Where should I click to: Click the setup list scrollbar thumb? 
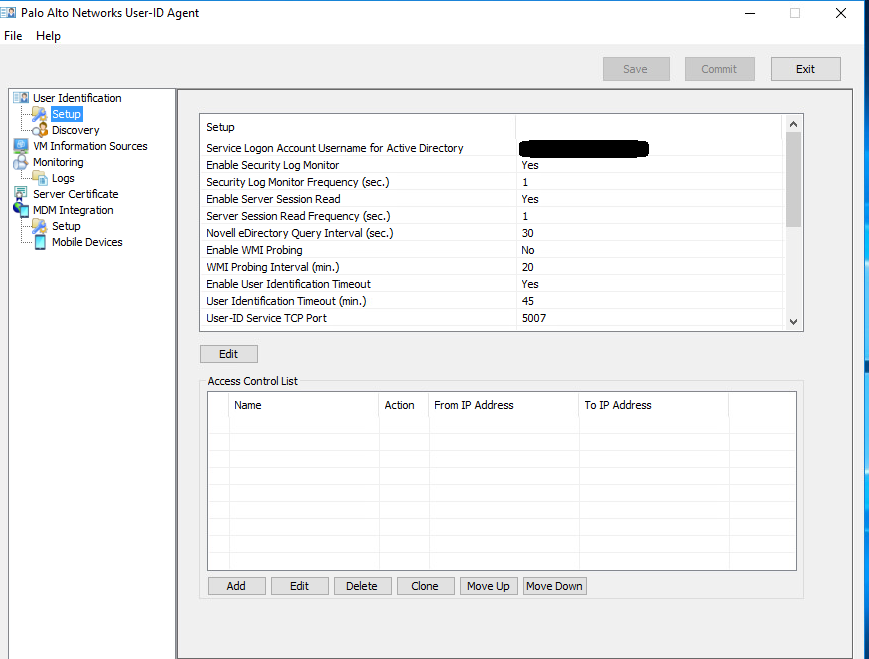[794, 180]
